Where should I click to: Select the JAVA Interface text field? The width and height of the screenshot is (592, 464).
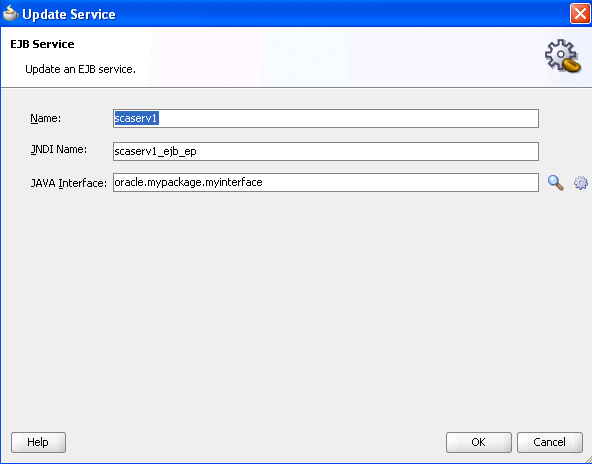coord(326,182)
